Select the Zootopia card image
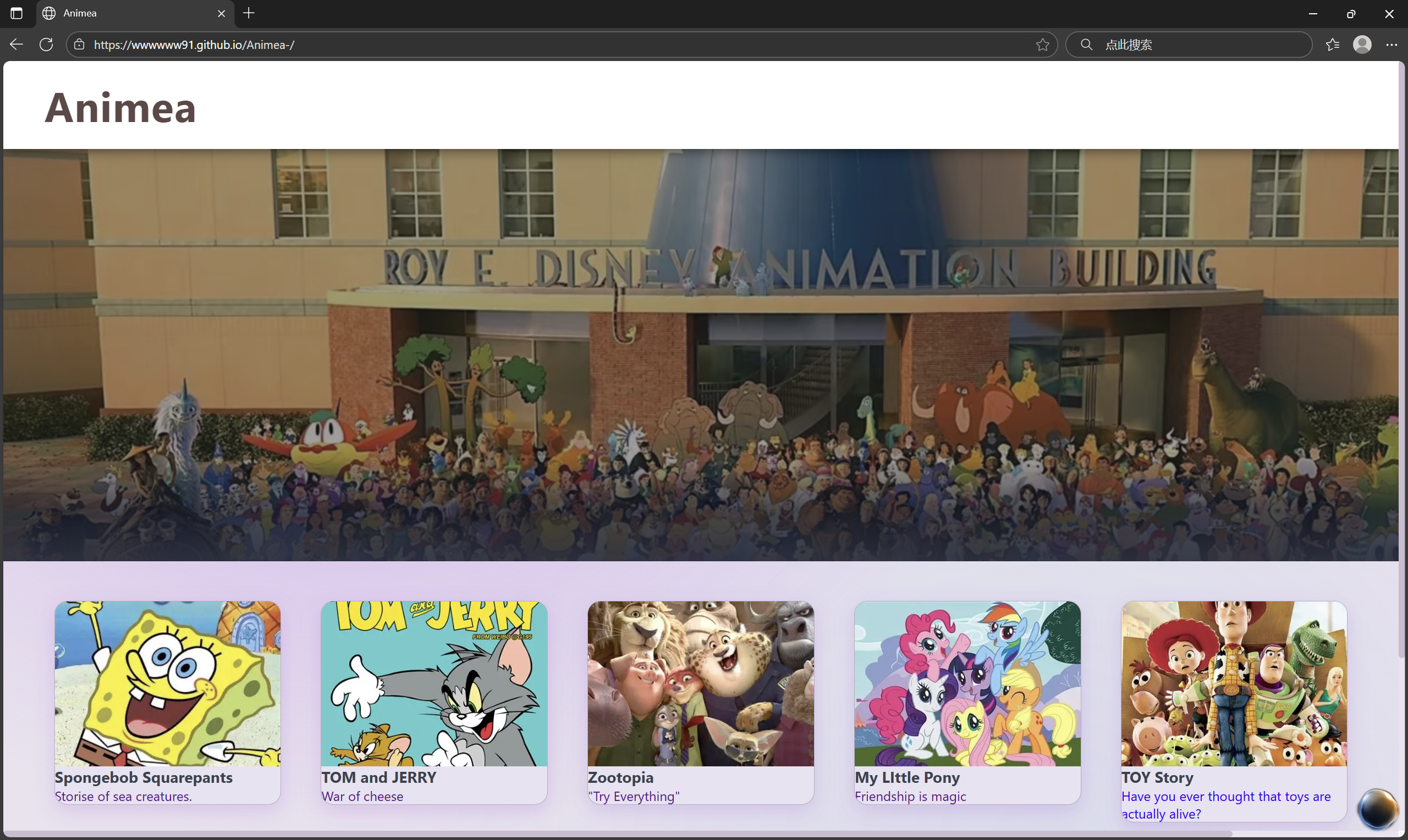This screenshot has height=840, width=1408. 700,683
